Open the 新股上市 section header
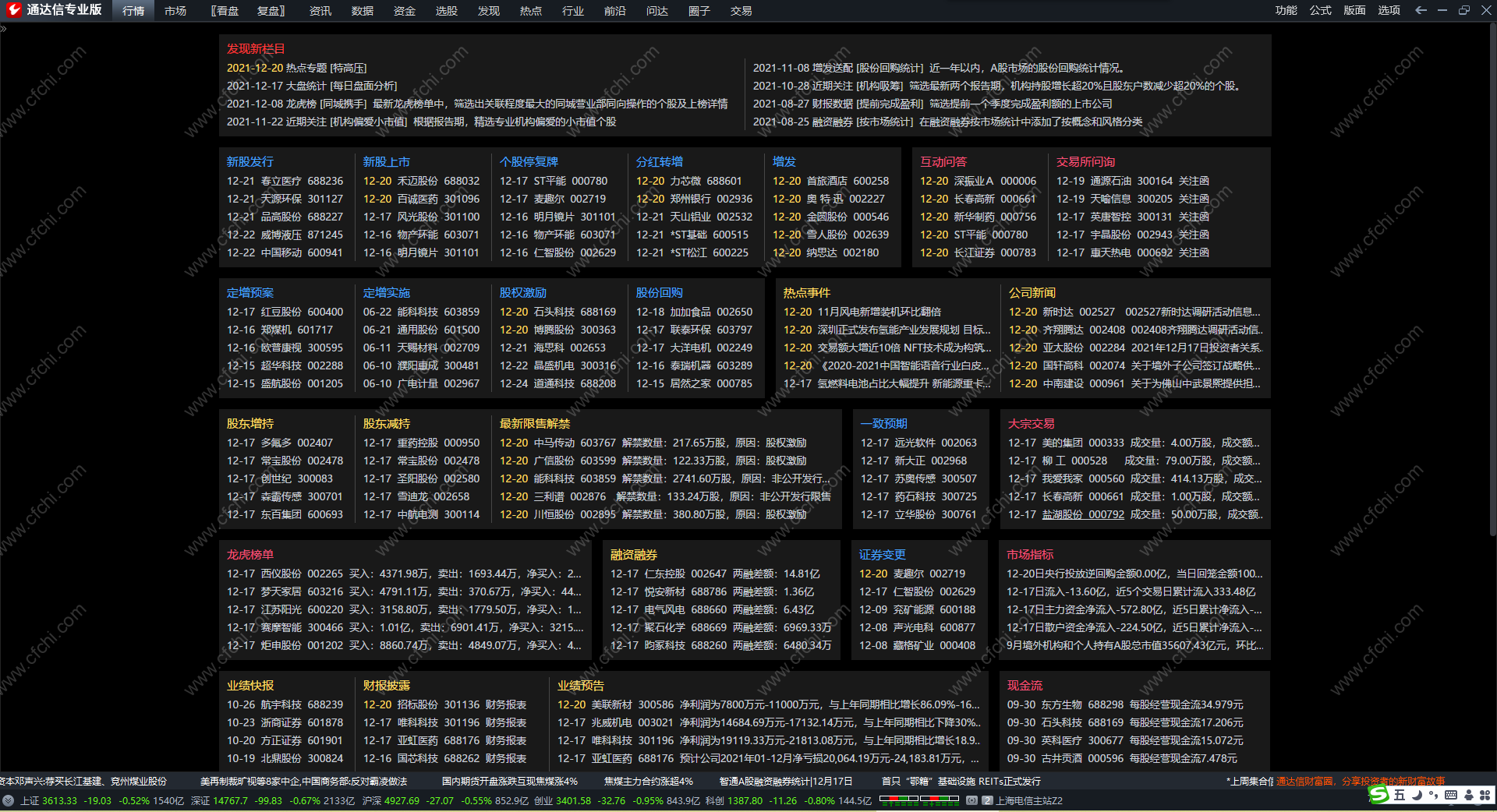 [387, 162]
